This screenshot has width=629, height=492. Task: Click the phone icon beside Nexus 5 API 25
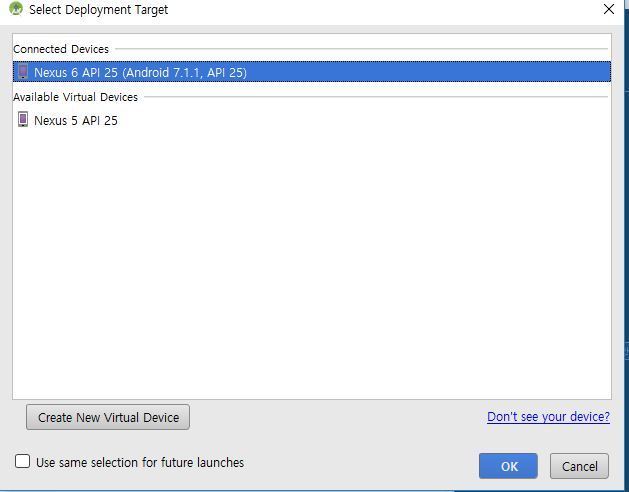23,120
